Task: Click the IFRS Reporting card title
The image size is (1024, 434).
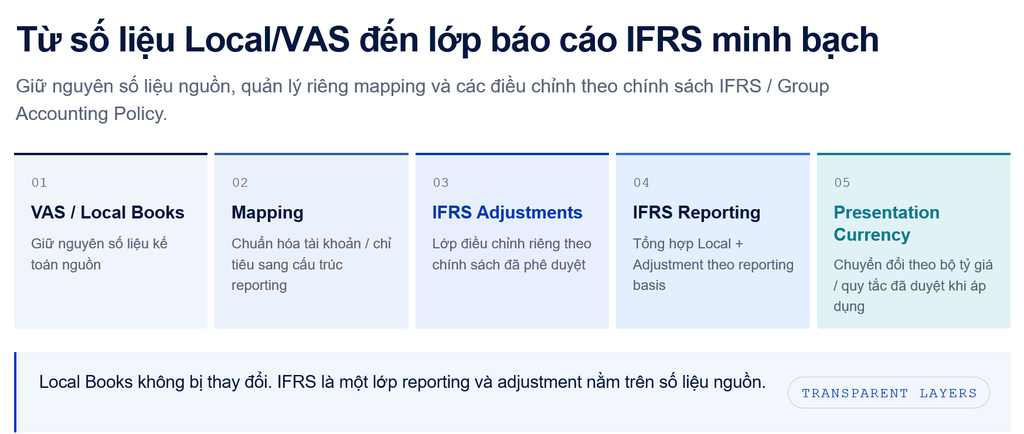Action: pos(696,213)
